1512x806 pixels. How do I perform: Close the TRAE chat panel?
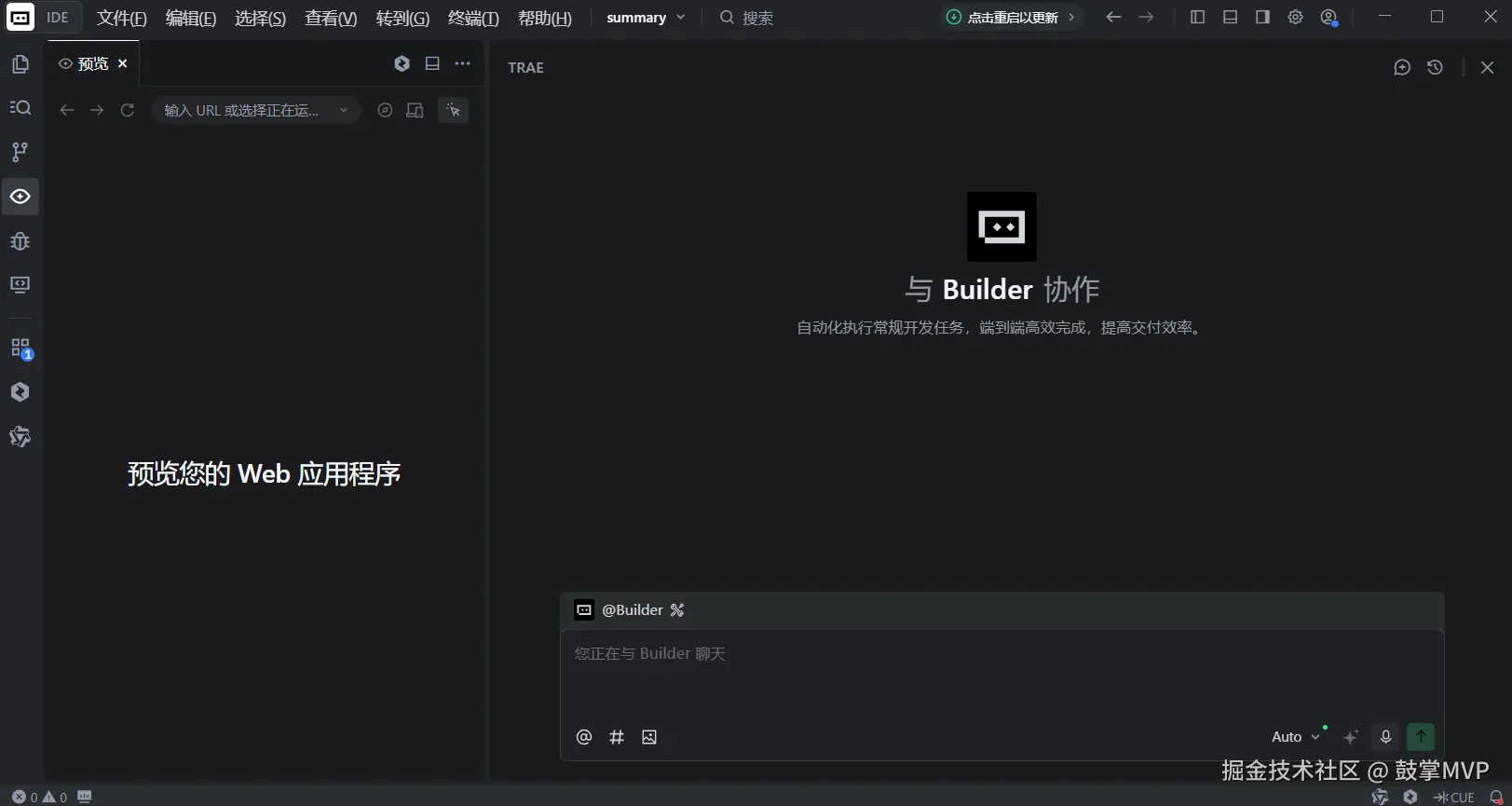coord(1487,67)
